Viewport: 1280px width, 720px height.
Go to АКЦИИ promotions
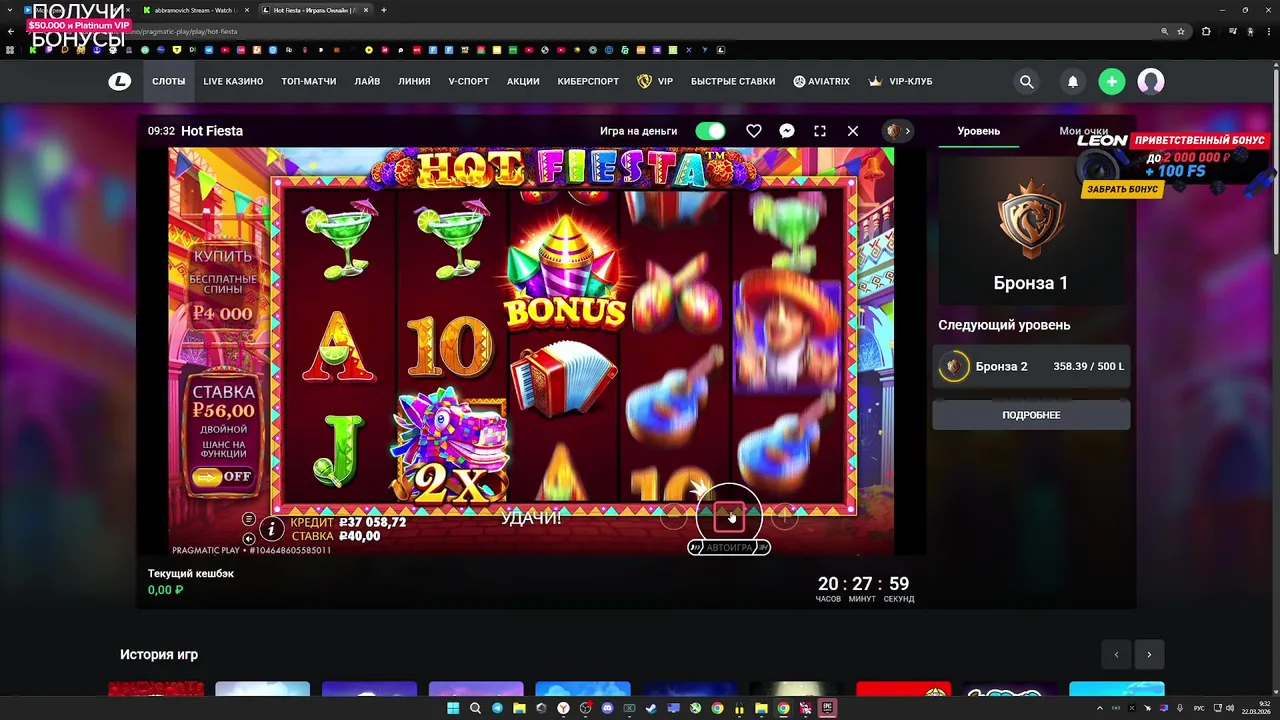[x=523, y=82]
